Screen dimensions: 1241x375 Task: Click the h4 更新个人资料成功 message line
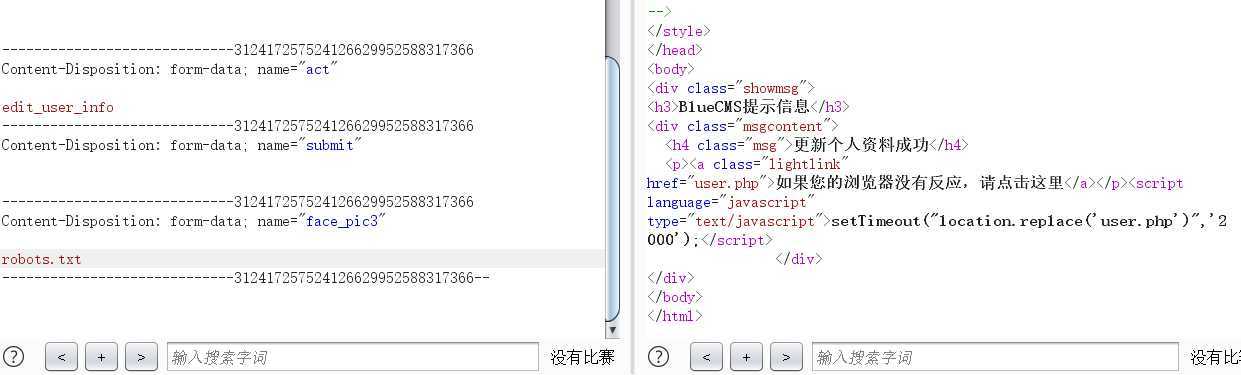point(817,145)
